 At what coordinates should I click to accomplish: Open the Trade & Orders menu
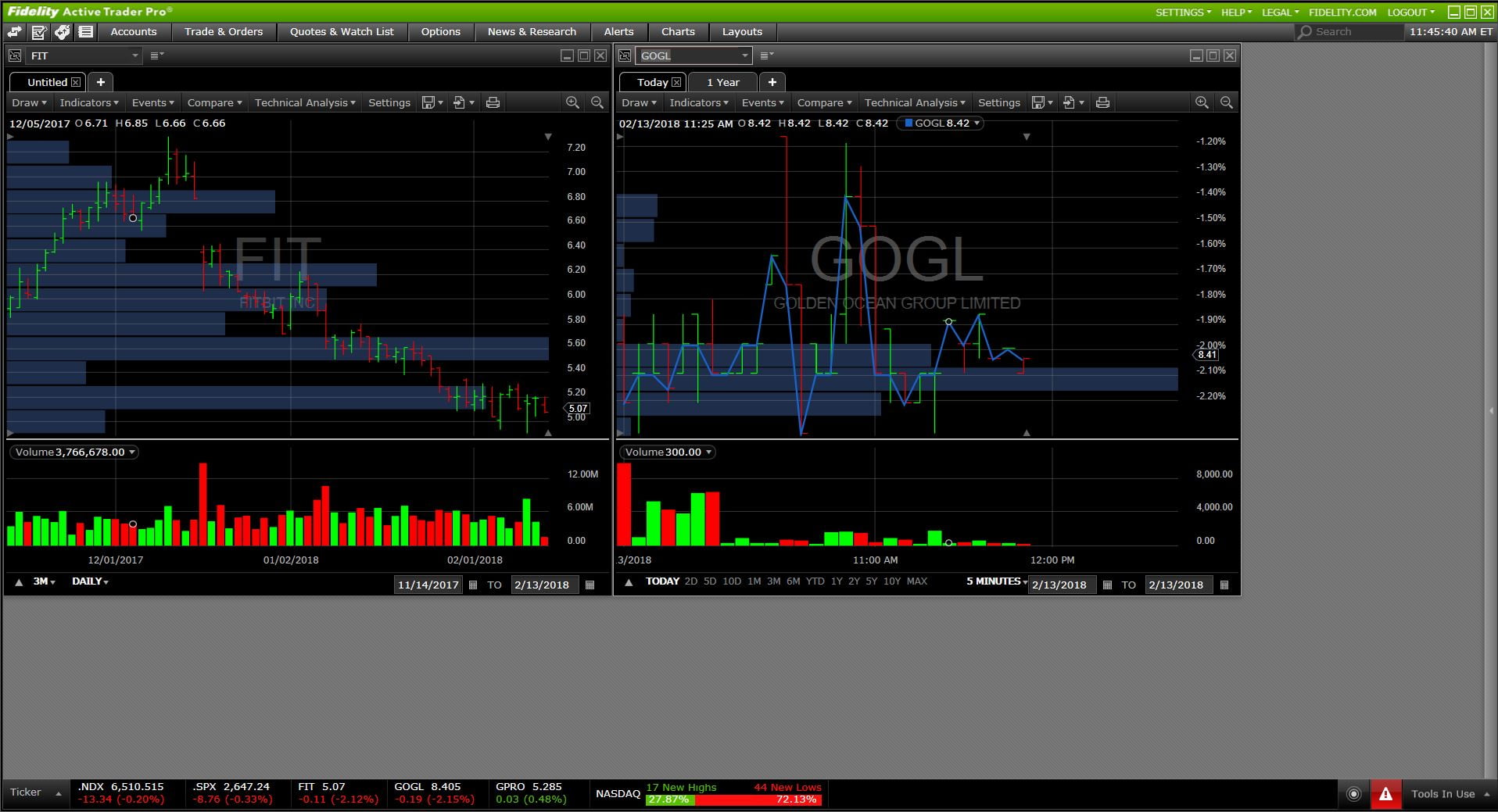pos(224,32)
